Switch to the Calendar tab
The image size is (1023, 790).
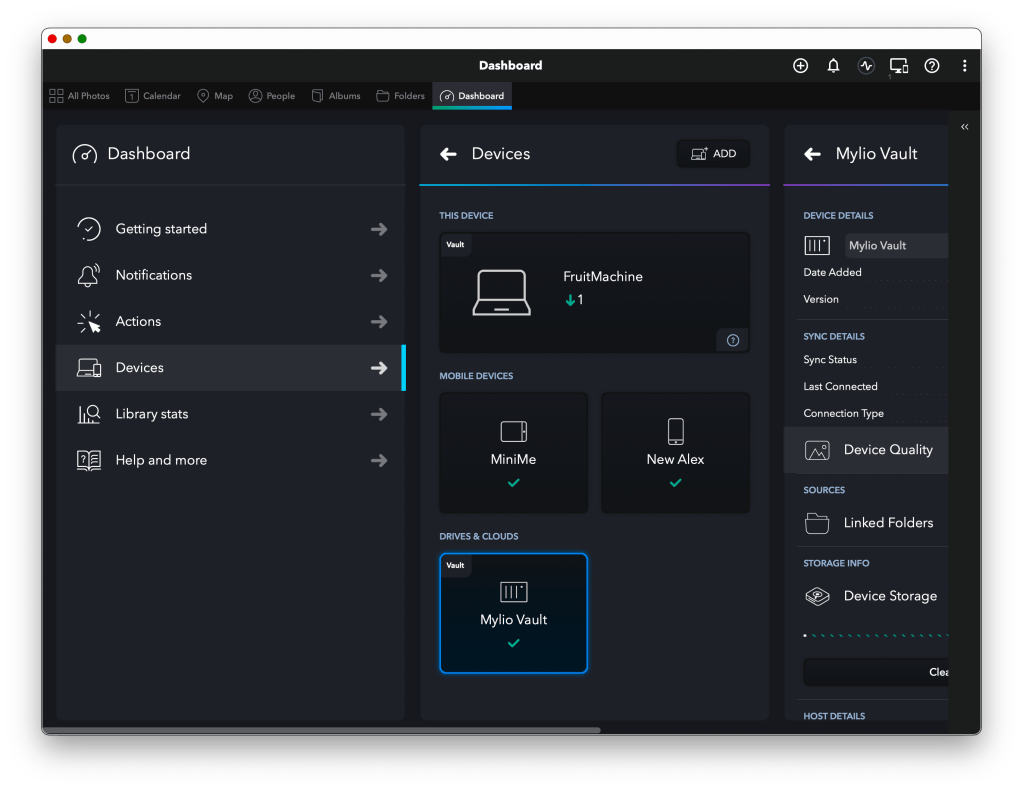[x=153, y=96]
